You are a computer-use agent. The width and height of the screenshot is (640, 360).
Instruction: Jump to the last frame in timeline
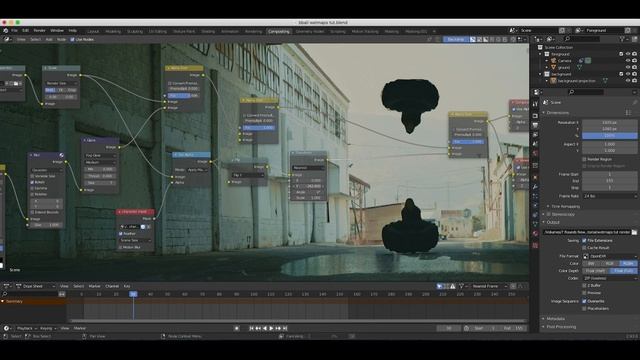pyautogui.click(x=285, y=328)
